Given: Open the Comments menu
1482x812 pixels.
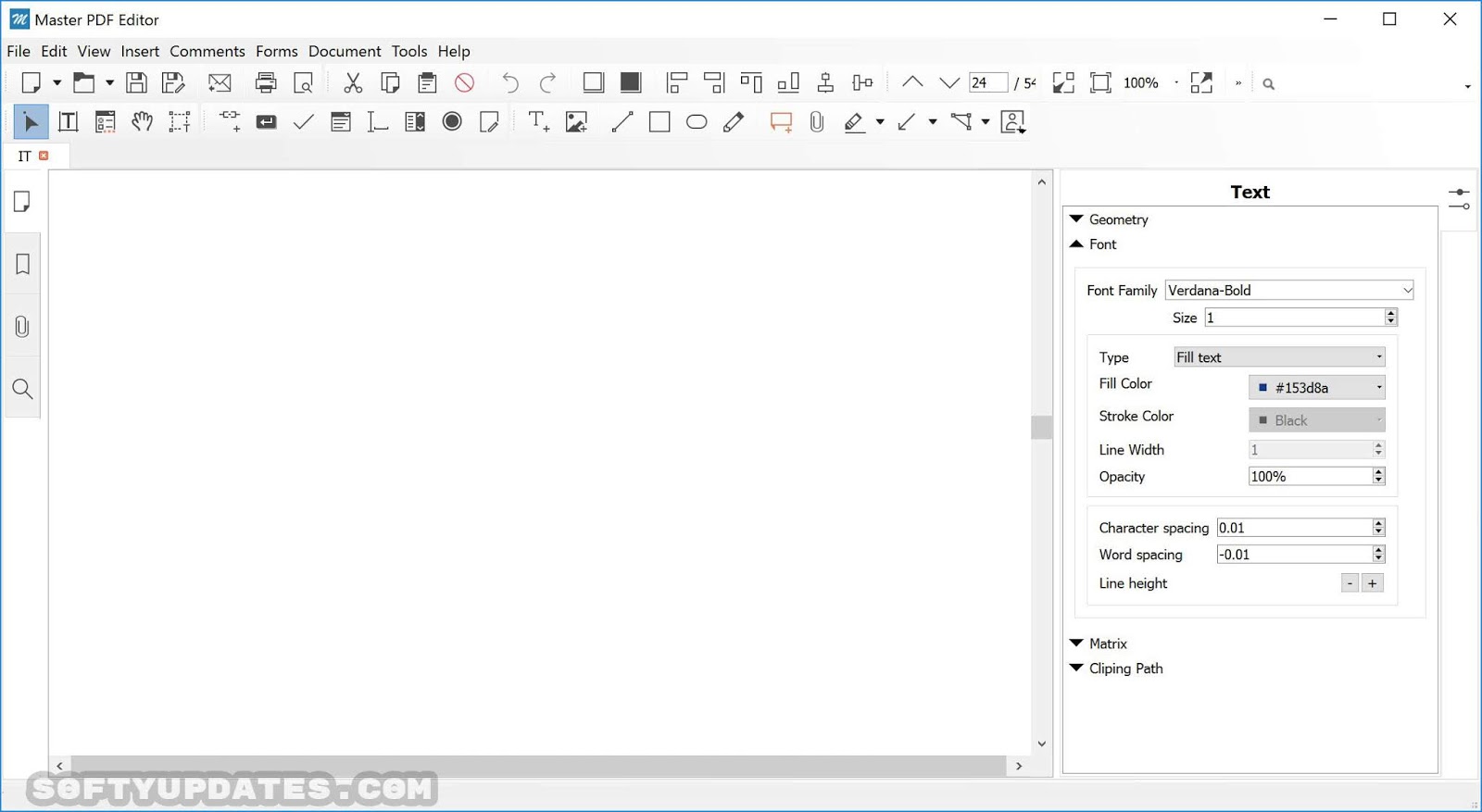Looking at the screenshot, I should pyautogui.click(x=207, y=51).
